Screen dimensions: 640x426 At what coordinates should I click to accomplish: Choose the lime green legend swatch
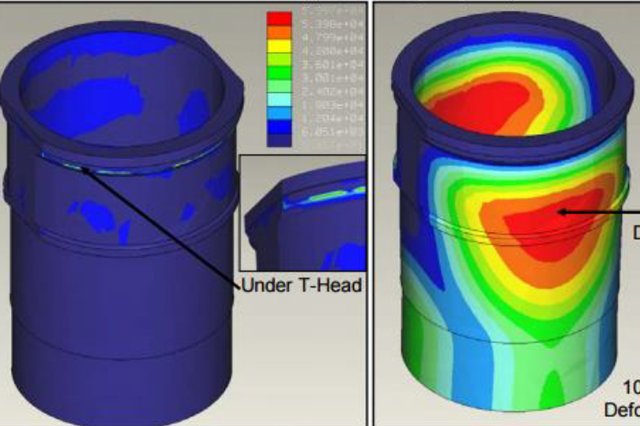279,60
